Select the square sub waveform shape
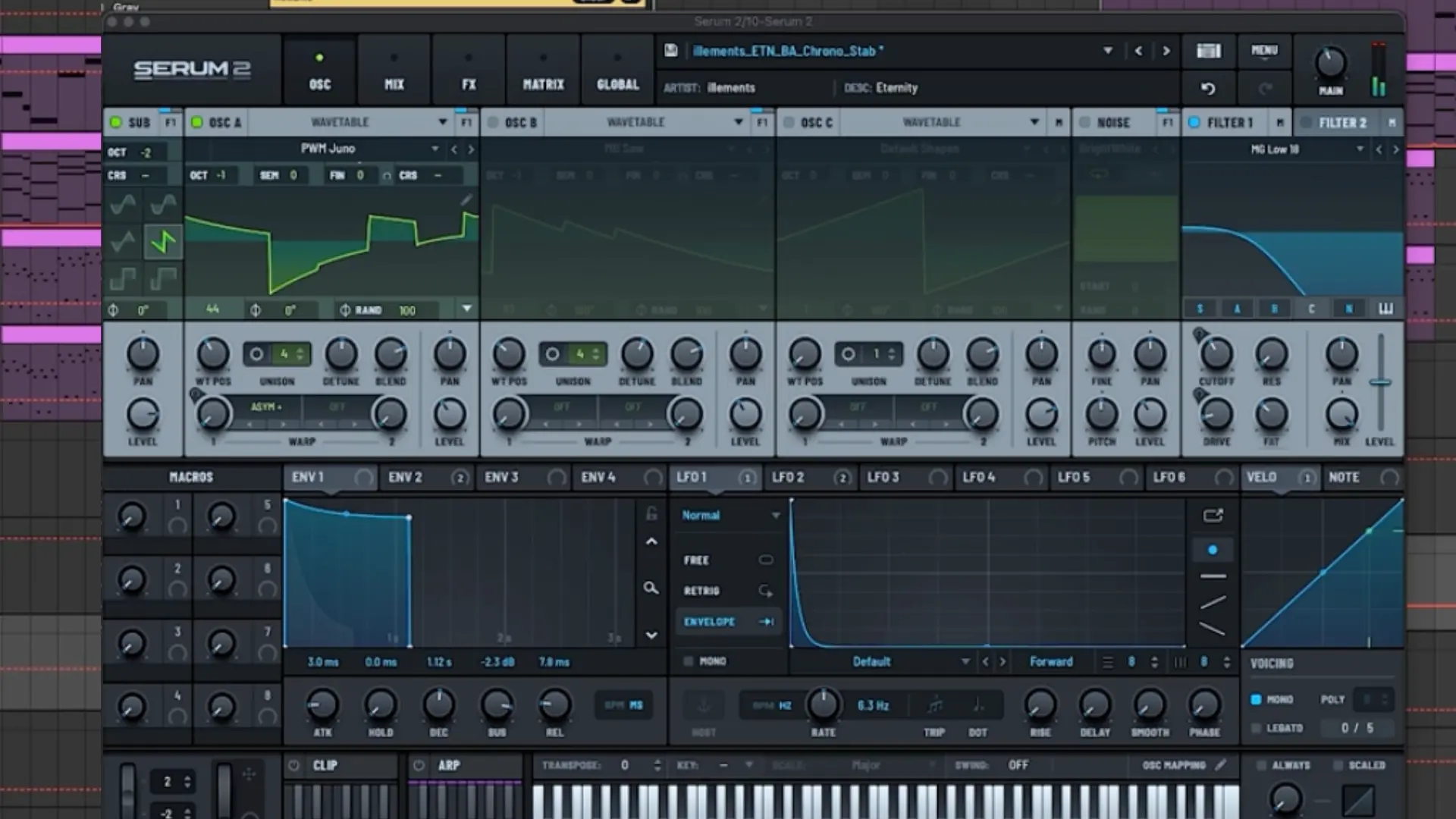 pyautogui.click(x=123, y=280)
